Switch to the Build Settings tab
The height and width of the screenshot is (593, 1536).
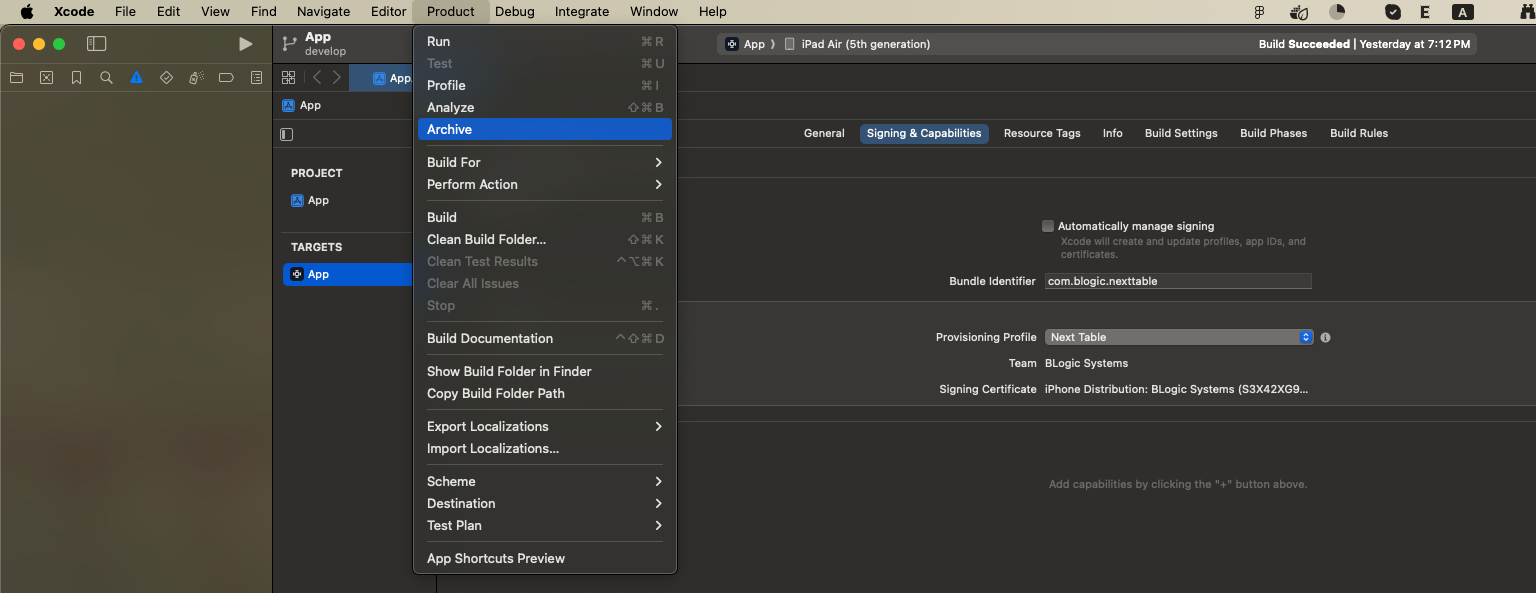1181,133
